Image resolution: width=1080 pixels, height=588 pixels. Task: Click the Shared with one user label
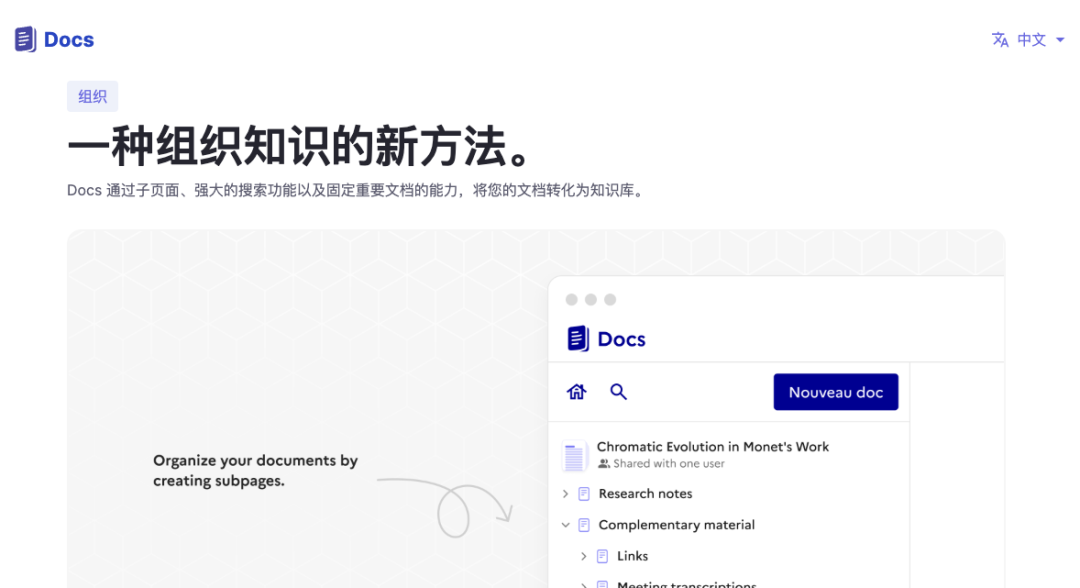tap(669, 464)
